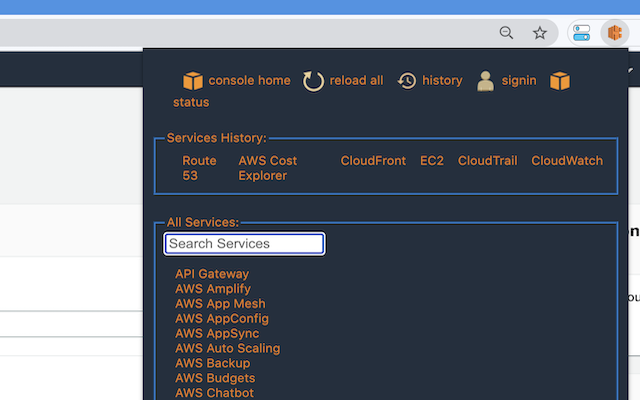The height and width of the screenshot is (400, 640).
Task: Click the reload all link
Action: click(x=356, y=80)
